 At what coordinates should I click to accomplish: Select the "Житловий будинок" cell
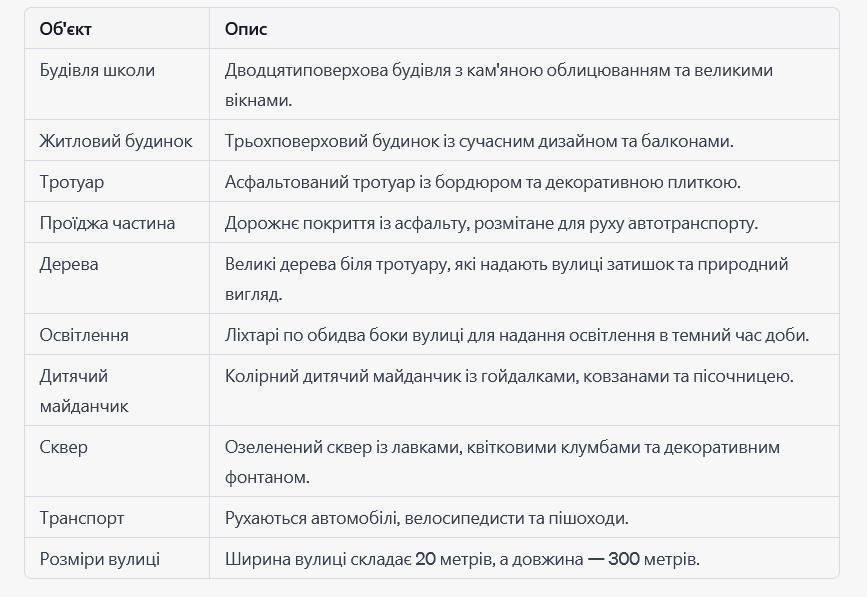(x=116, y=141)
